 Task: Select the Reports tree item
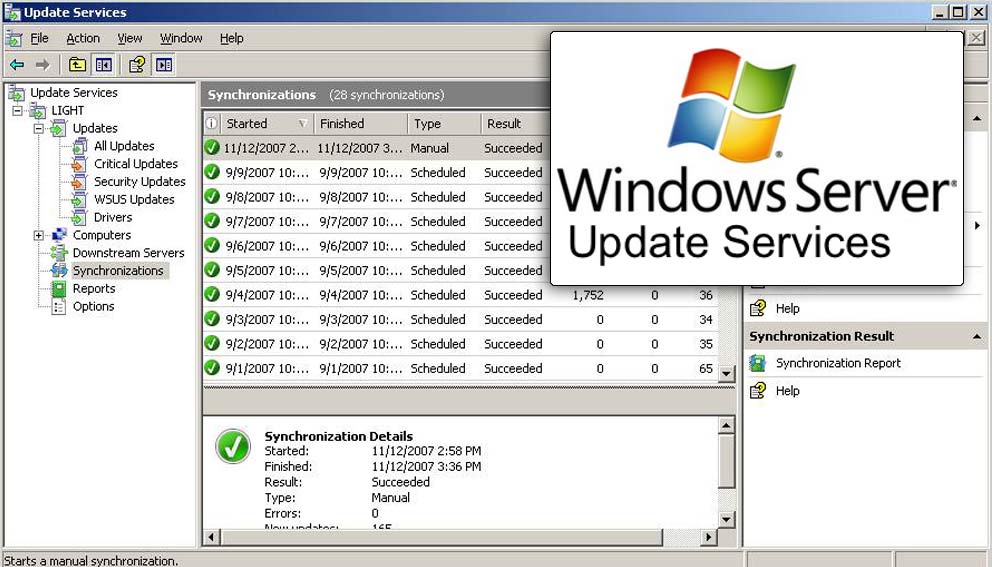click(x=94, y=289)
